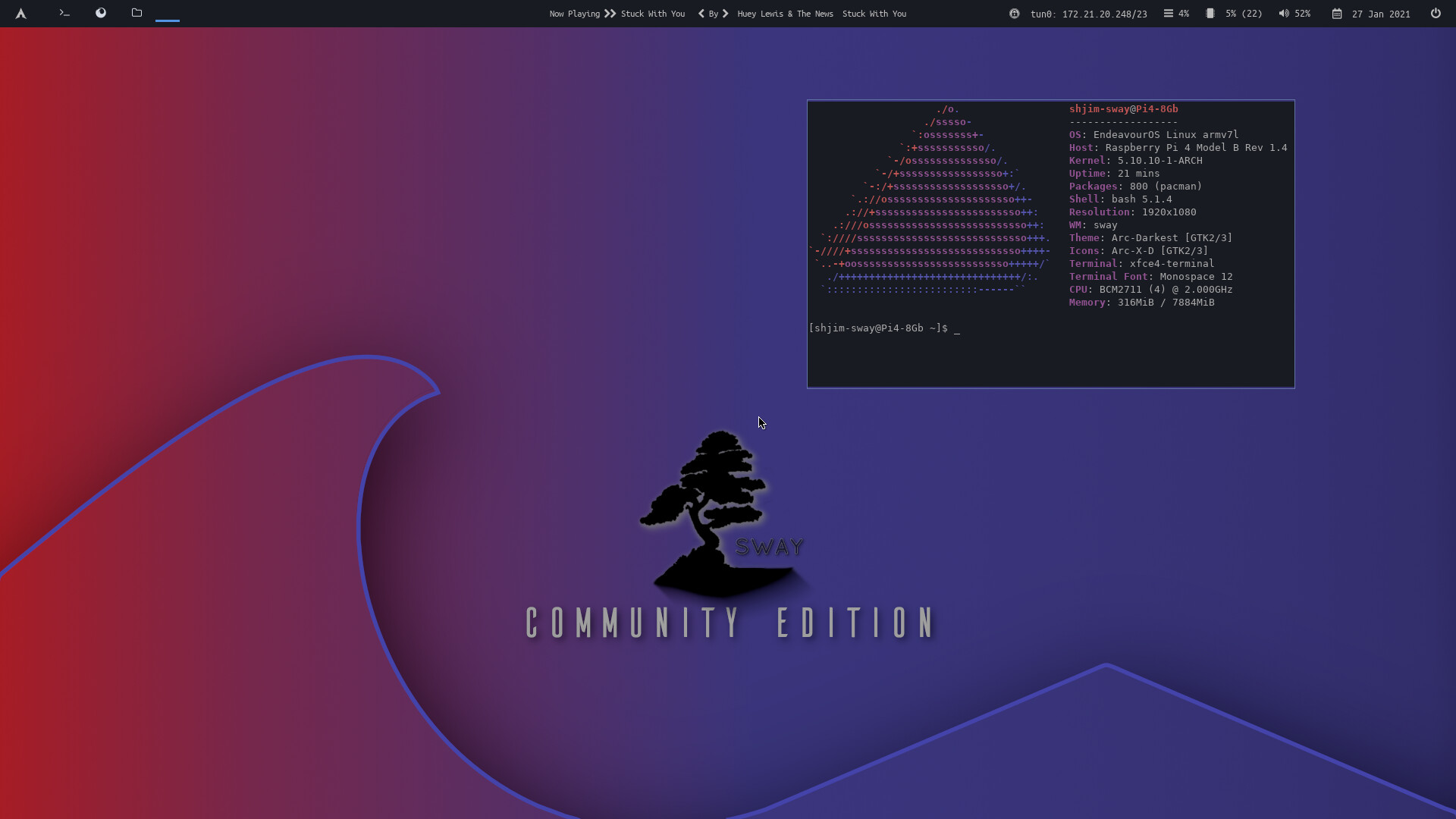Click the 'Host: Raspberry Pi 4 Model B' line
This screenshot has width=1456, height=819.
coord(1178,148)
